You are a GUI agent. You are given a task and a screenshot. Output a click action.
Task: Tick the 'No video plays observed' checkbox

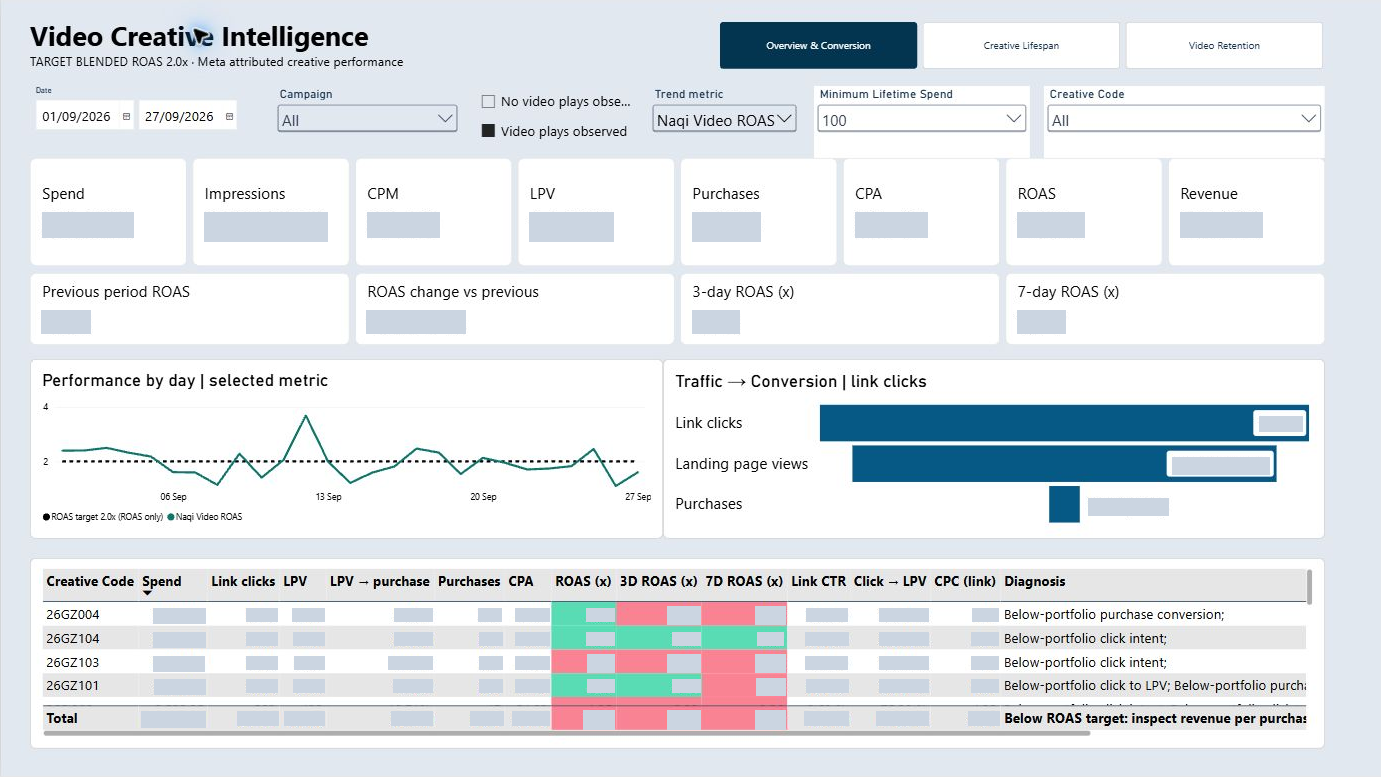coord(488,101)
